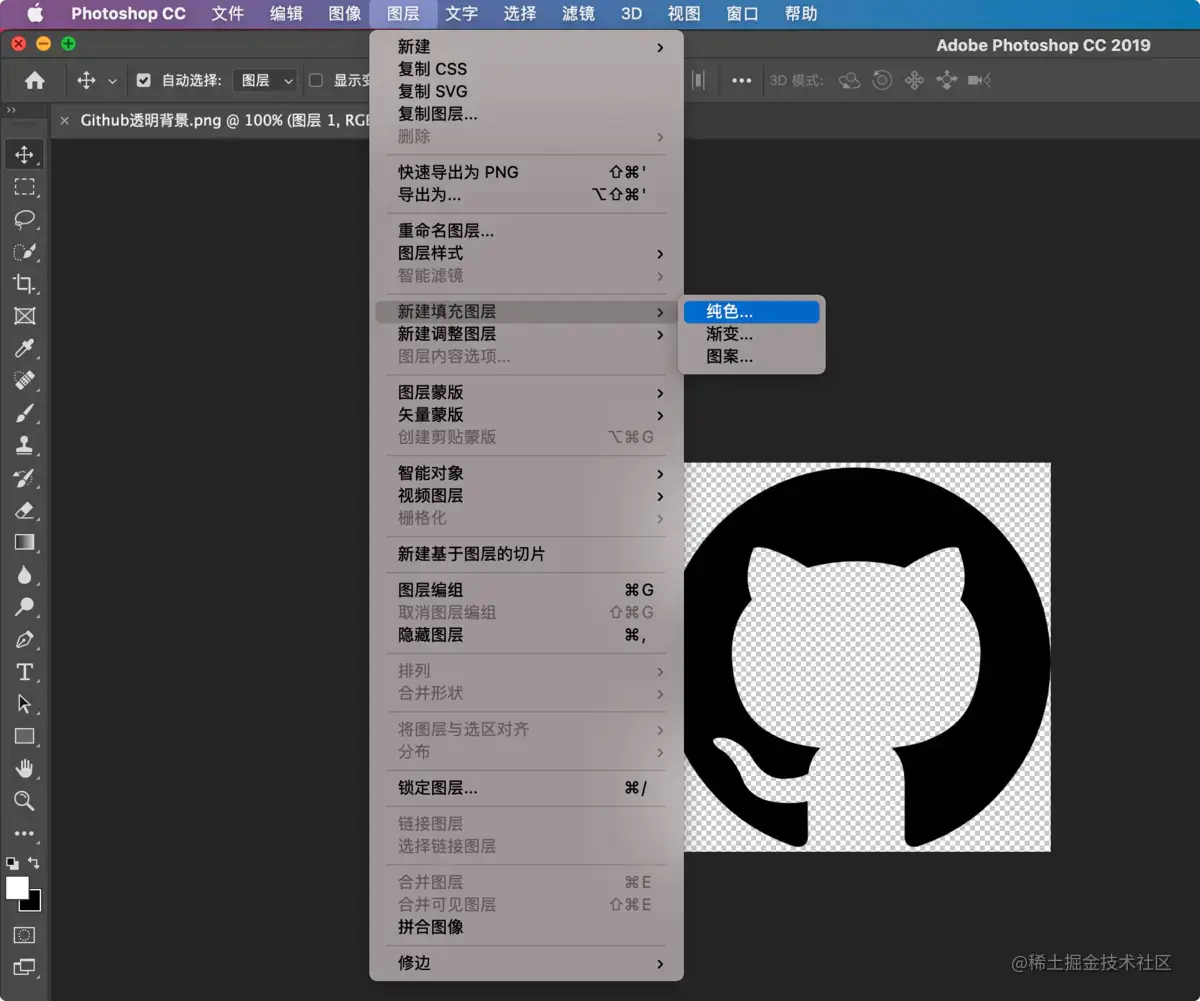Select the Dodge tool
This screenshot has width=1200, height=1001.
pos(25,607)
